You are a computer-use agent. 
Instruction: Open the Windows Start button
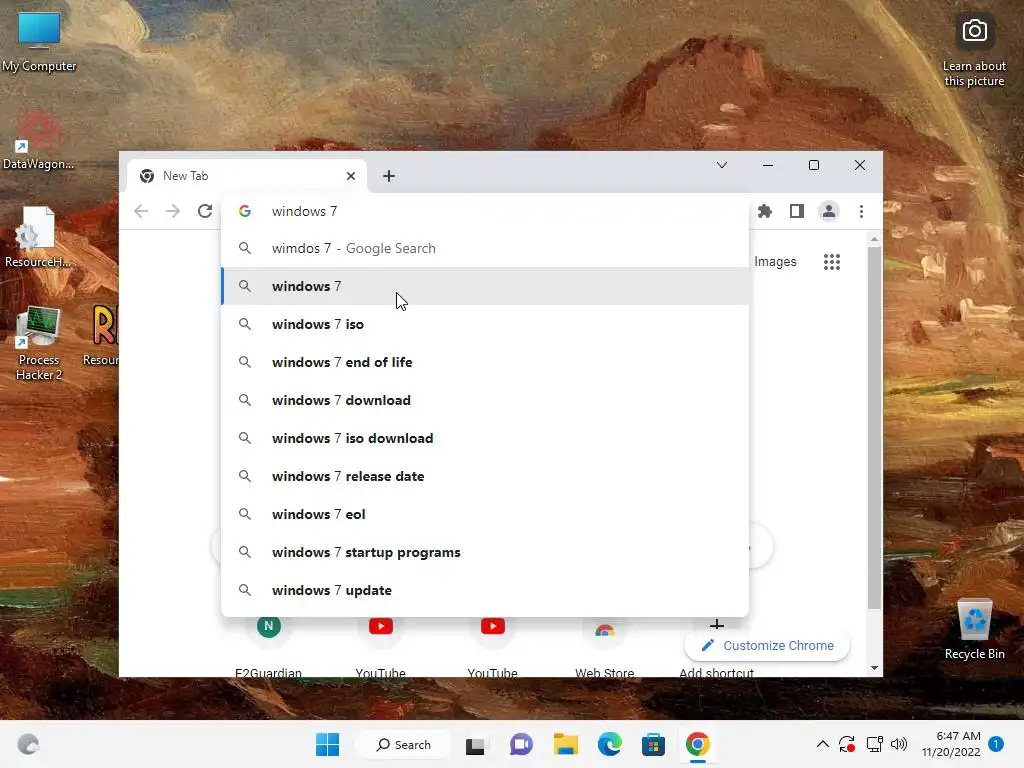(x=327, y=744)
